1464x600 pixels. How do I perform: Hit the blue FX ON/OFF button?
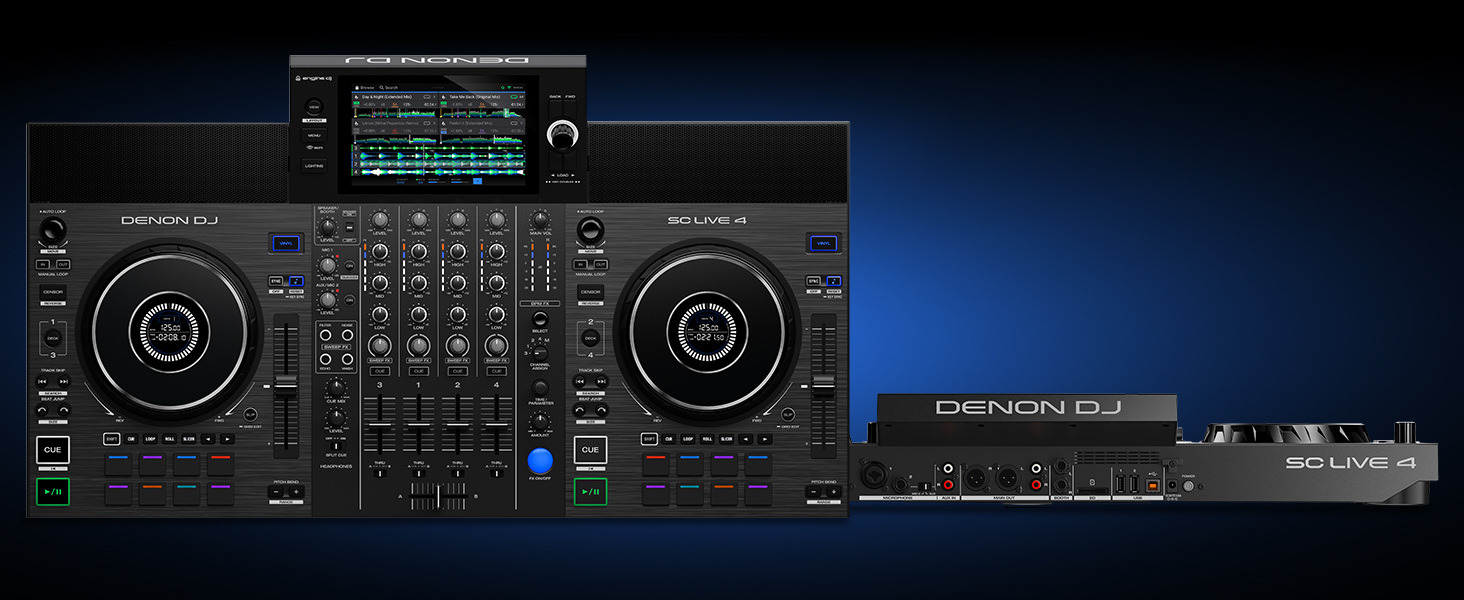pyautogui.click(x=539, y=461)
